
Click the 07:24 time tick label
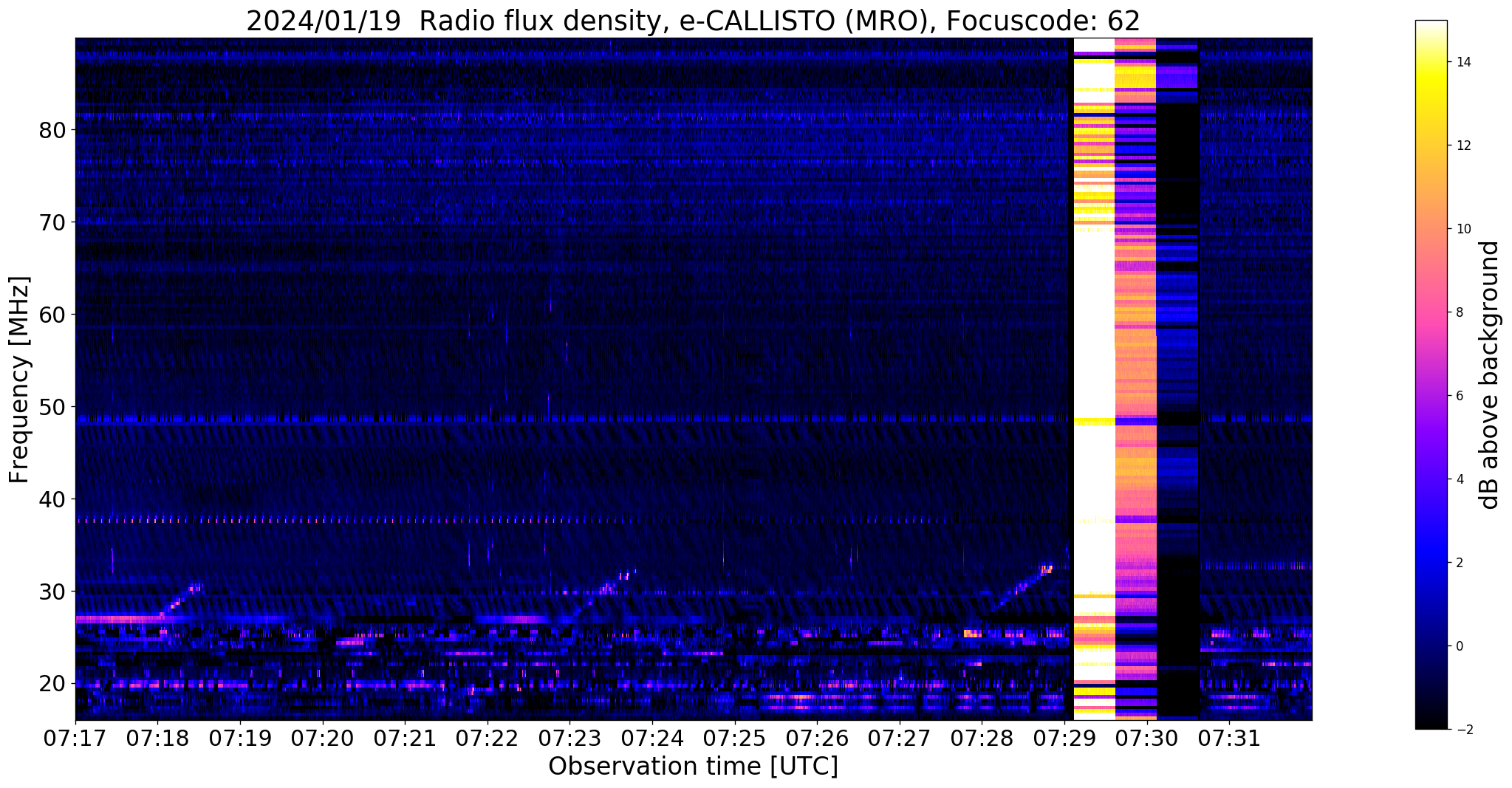click(x=652, y=738)
